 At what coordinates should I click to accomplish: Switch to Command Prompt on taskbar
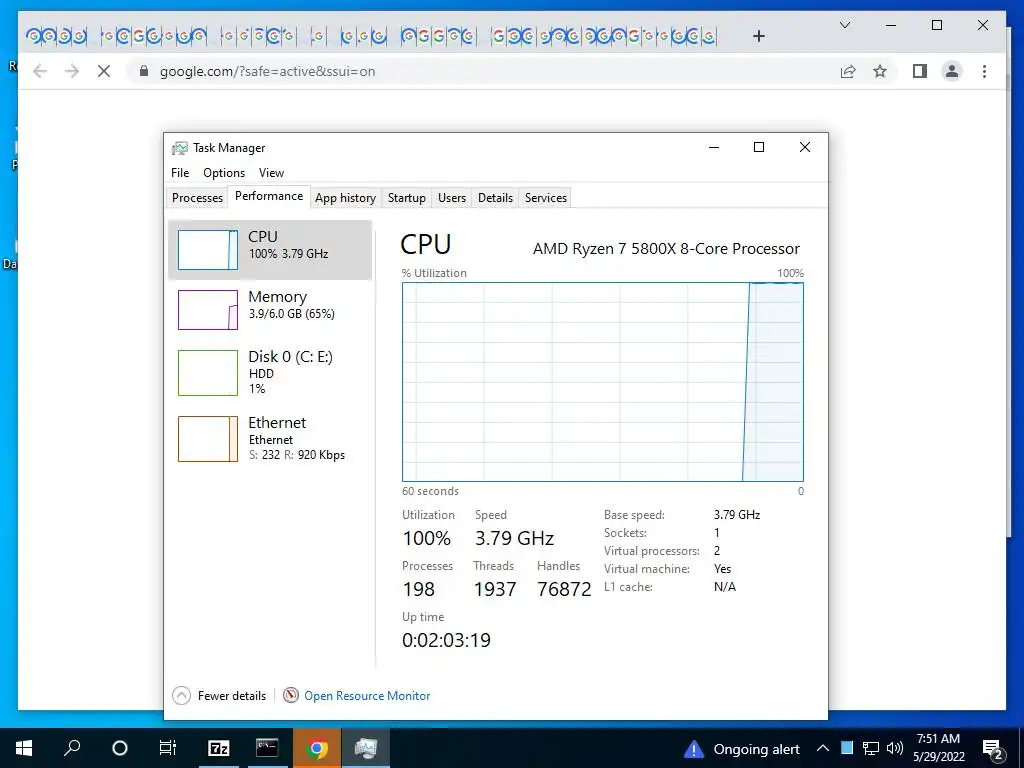266,748
